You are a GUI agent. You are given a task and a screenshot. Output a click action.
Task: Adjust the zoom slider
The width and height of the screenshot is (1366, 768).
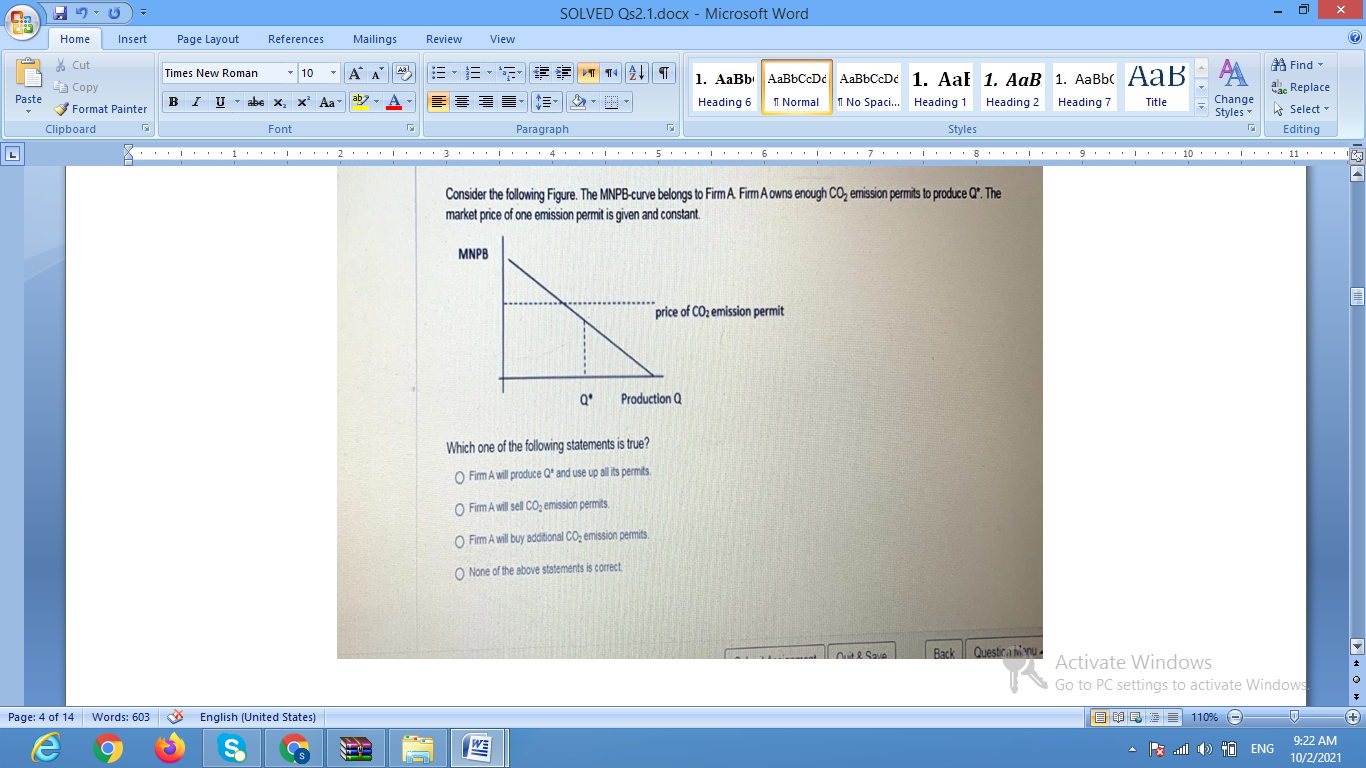[x=1294, y=717]
